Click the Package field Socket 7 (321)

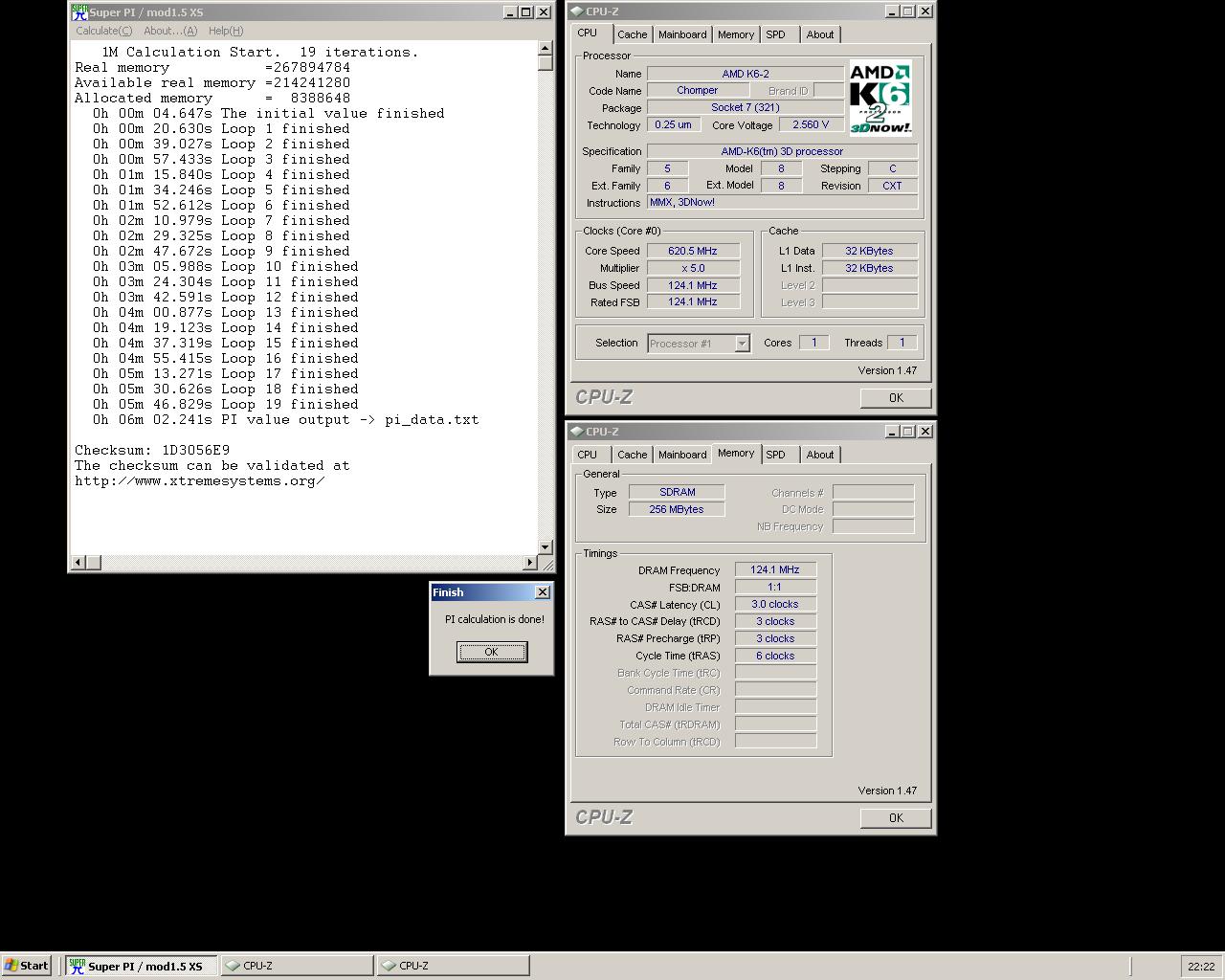click(x=746, y=108)
